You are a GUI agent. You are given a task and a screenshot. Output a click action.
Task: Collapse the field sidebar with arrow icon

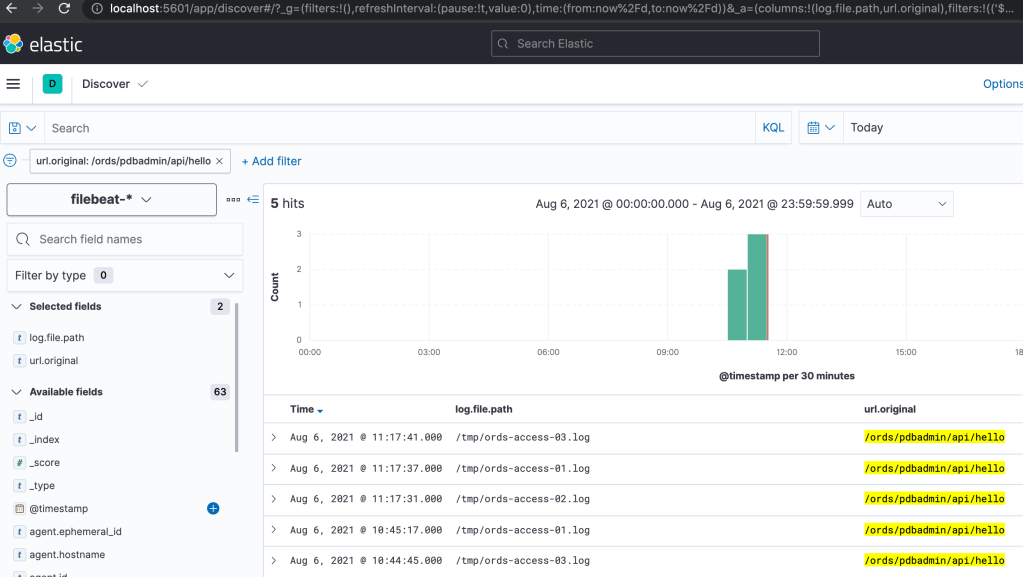tap(253, 199)
